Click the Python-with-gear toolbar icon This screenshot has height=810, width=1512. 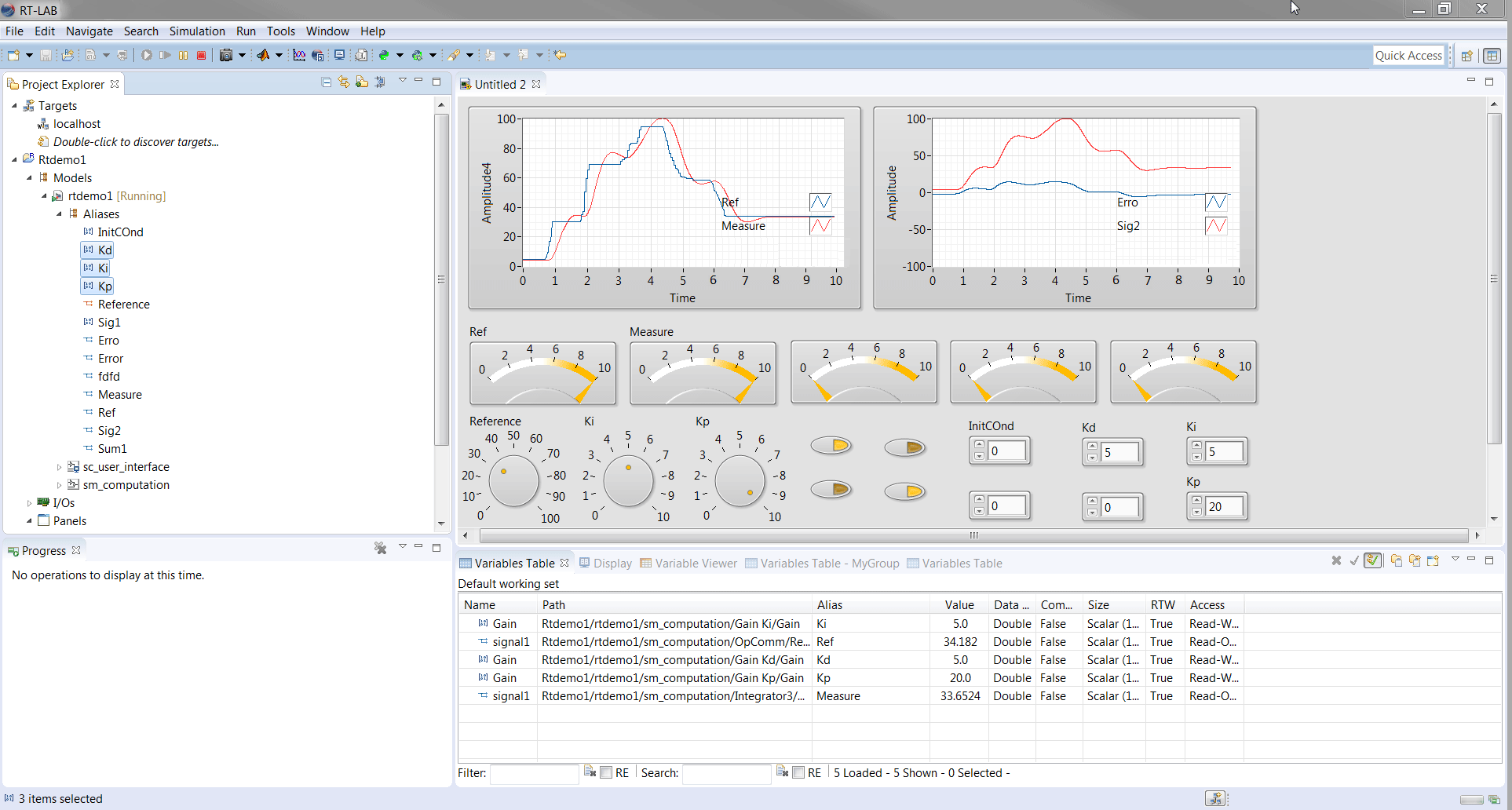coord(417,55)
